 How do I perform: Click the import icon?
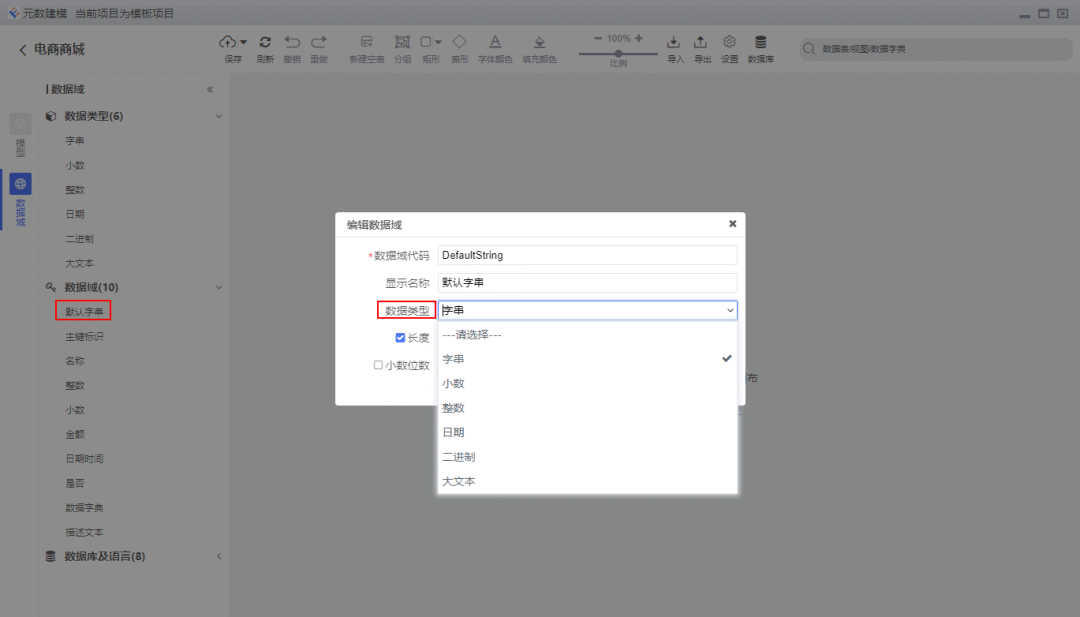pyautogui.click(x=674, y=42)
